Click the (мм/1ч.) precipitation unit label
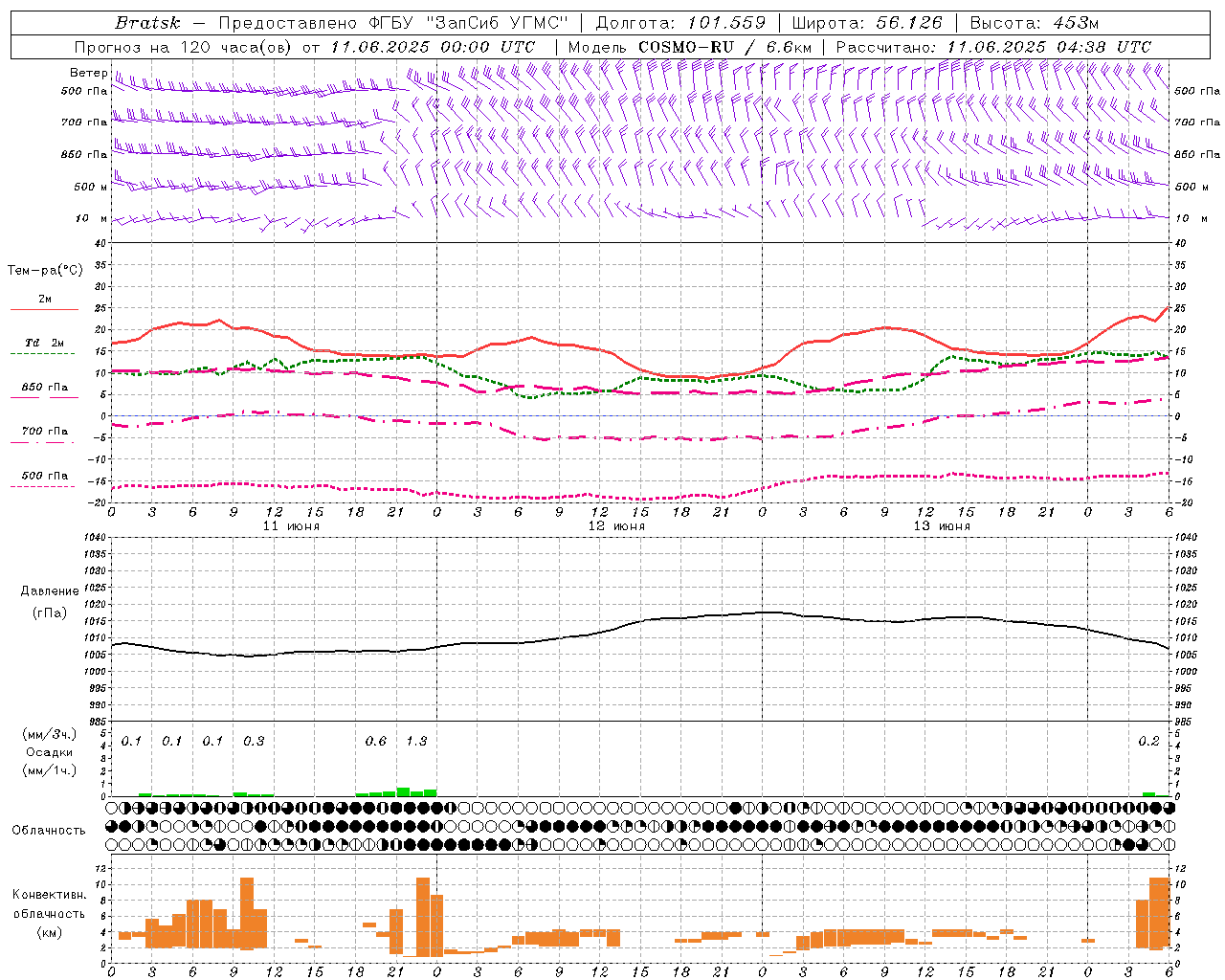 50,770
